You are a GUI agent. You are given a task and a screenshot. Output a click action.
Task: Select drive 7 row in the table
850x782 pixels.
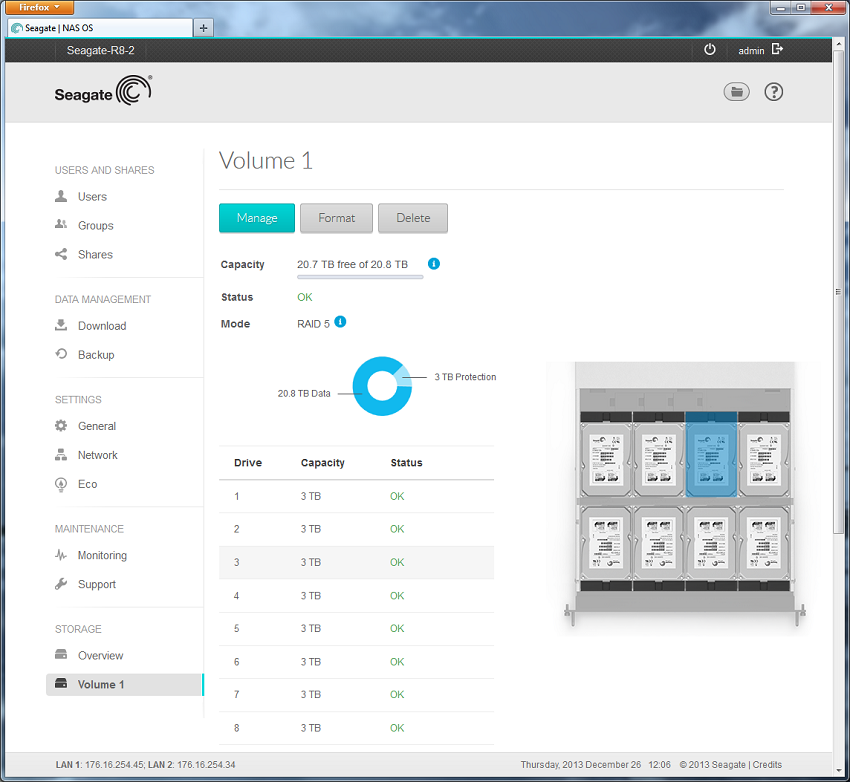click(356, 695)
